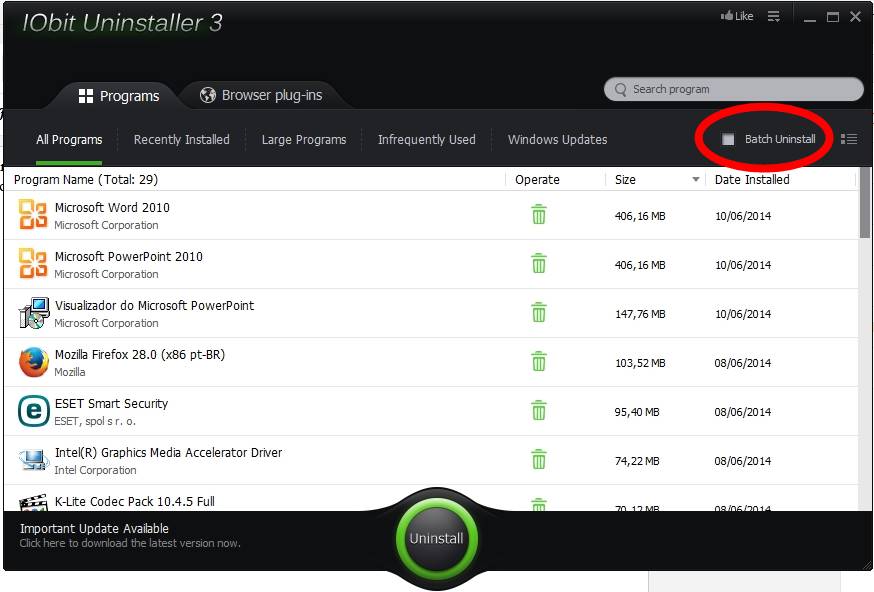The width and height of the screenshot is (874, 592).
Task: Click trash icon for Intel Graphics Media Accelerator
Action: 538,460
